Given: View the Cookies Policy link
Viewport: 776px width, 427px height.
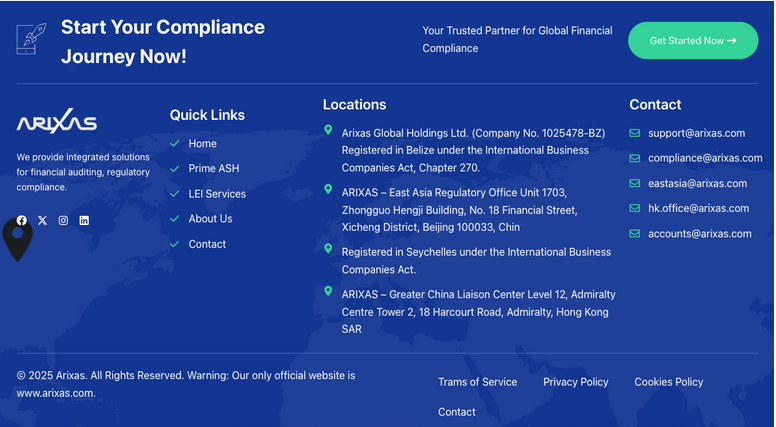Looking at the screenshot, I should pyautogui.click(x=669, y=382).
